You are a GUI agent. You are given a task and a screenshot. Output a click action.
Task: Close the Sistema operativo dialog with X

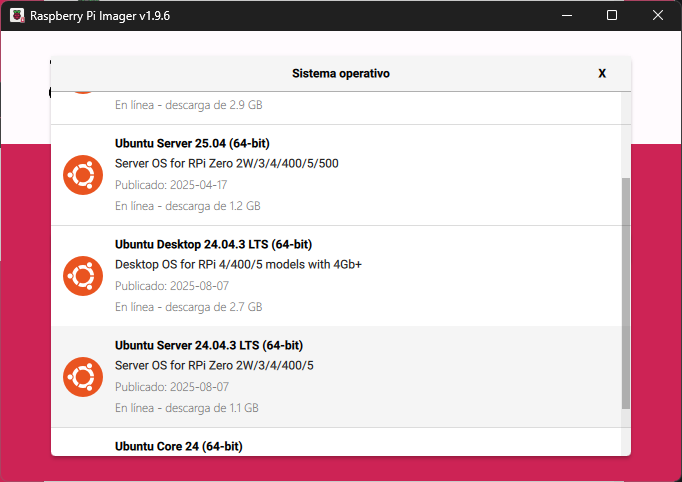602,74
